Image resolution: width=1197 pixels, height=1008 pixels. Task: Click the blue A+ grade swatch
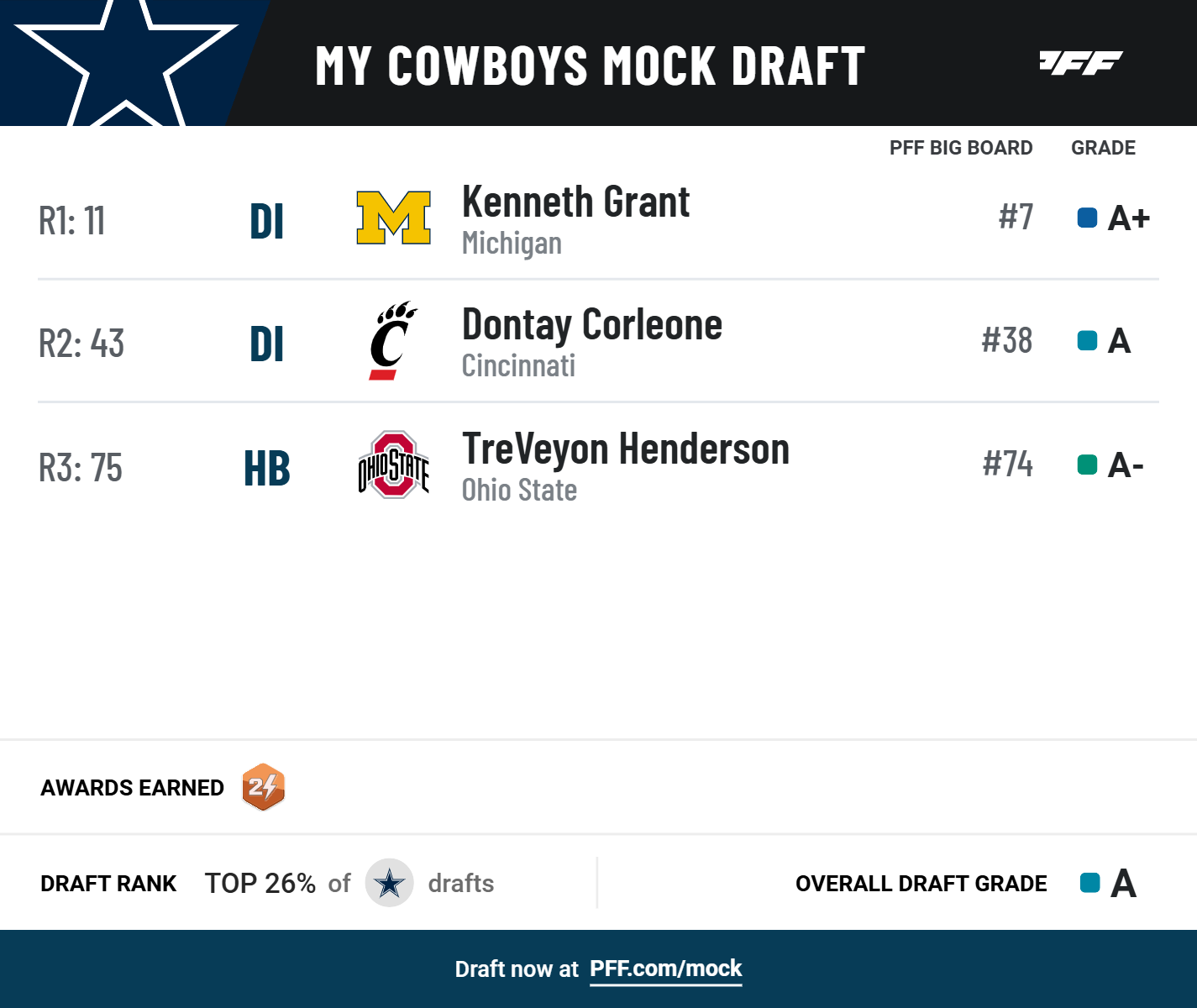click(x=1087, y=218)
